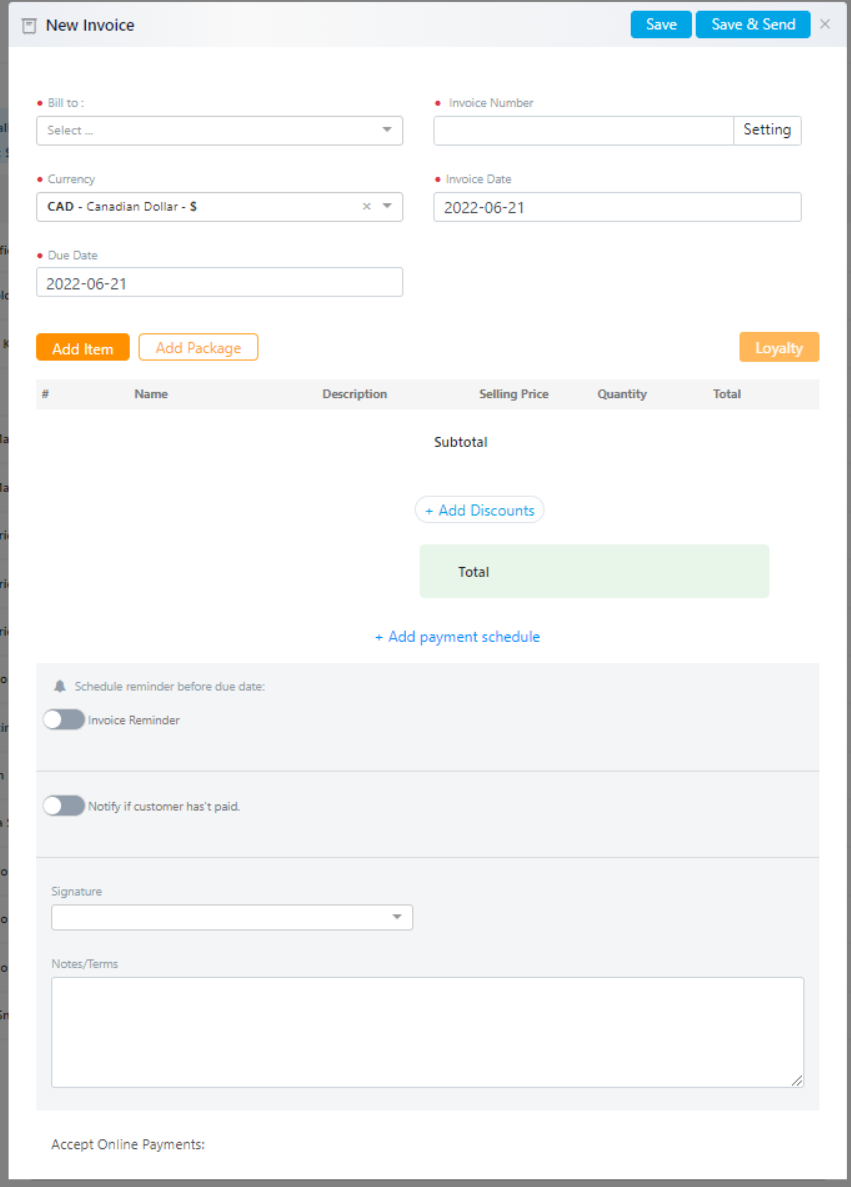Click the Due Date field

coord(220,282)
